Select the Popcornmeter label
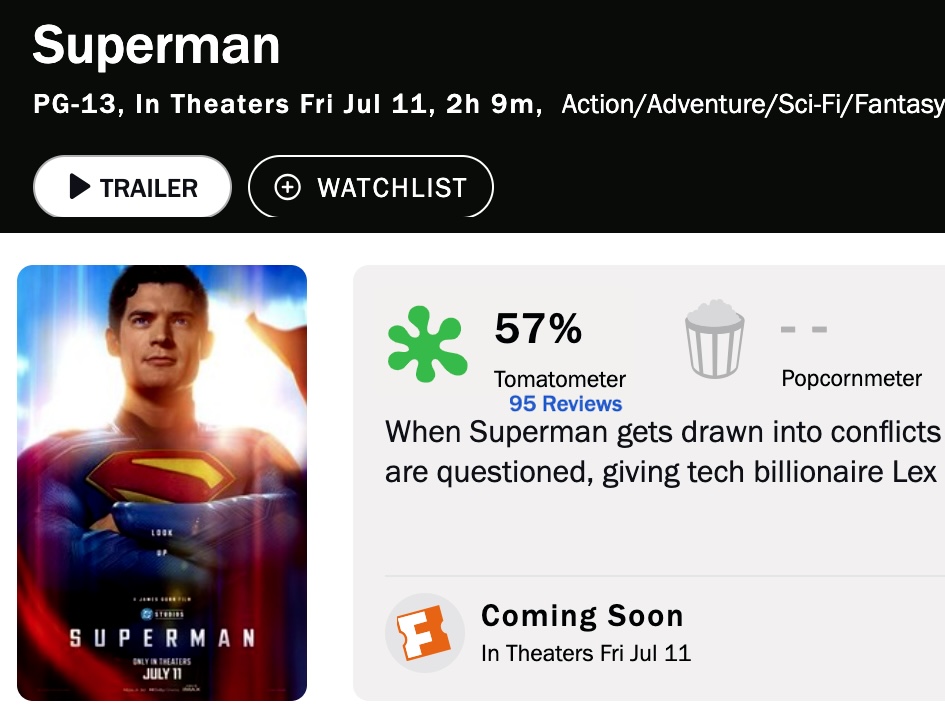The width and height of the screenshot is (945, 716). tap(851, 378)
